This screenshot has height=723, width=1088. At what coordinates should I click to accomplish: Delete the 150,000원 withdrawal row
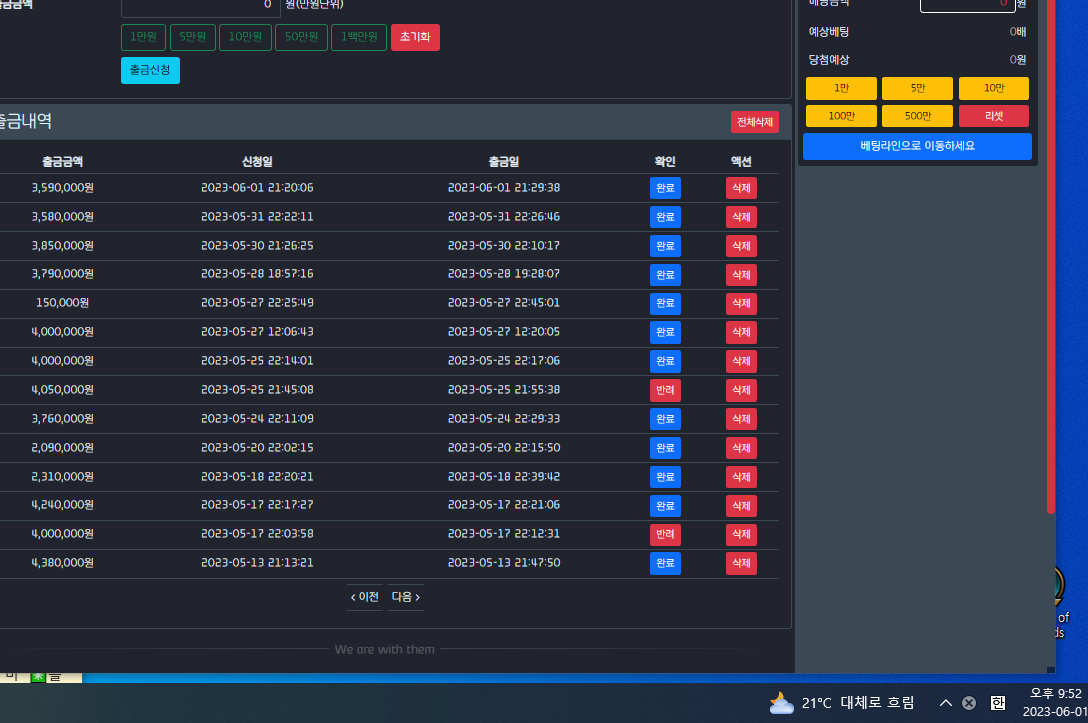click(x=741, y=303)
